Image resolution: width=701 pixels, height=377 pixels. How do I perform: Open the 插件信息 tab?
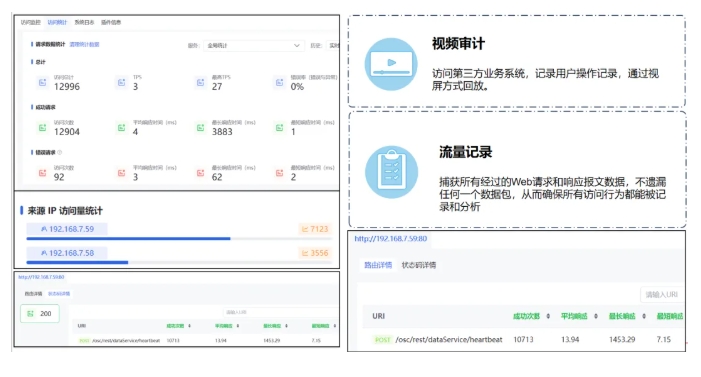pyautogui.click(x=111, y=22)
